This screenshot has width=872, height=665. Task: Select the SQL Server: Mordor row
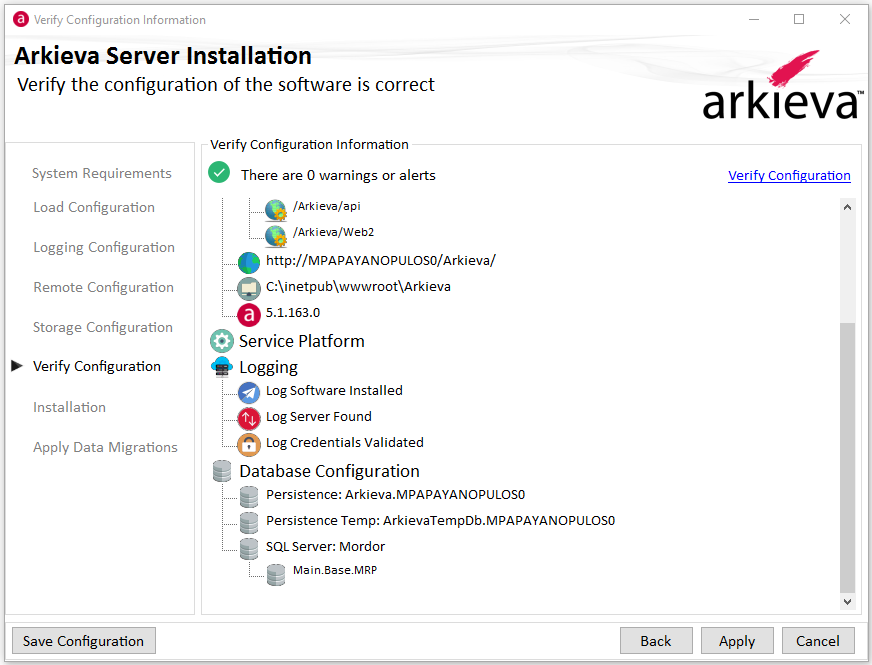325,547
